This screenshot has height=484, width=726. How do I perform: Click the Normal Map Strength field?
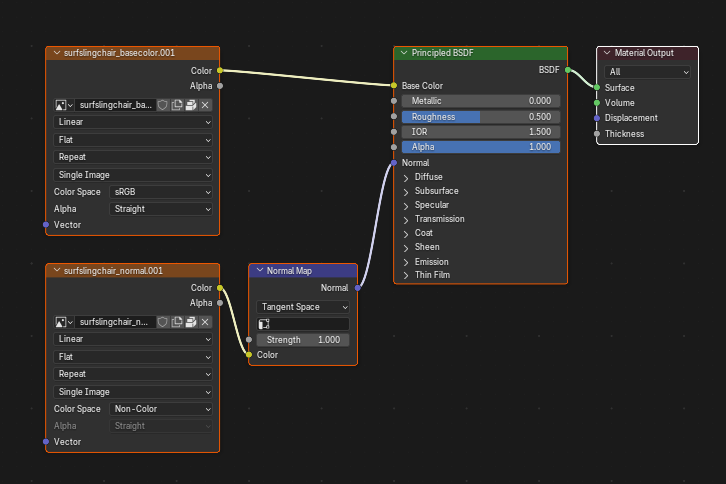303,340
